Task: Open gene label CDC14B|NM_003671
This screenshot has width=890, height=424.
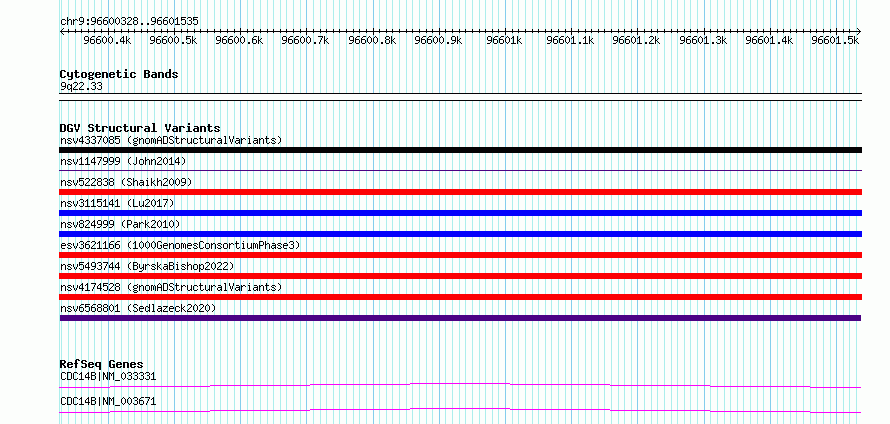Action: coord(108,402)
